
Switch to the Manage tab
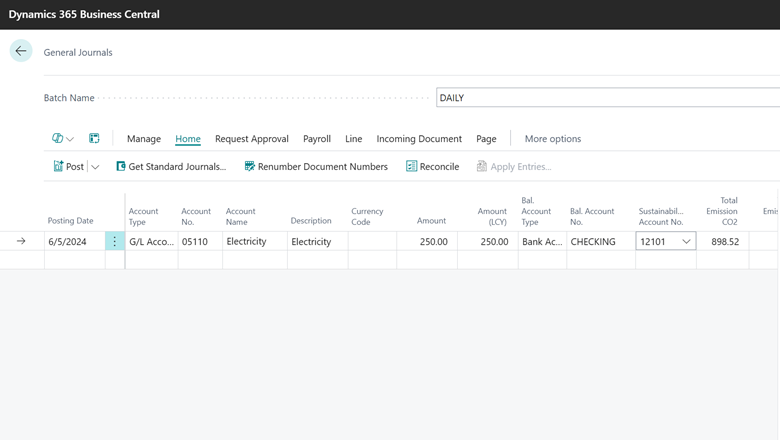144,139
